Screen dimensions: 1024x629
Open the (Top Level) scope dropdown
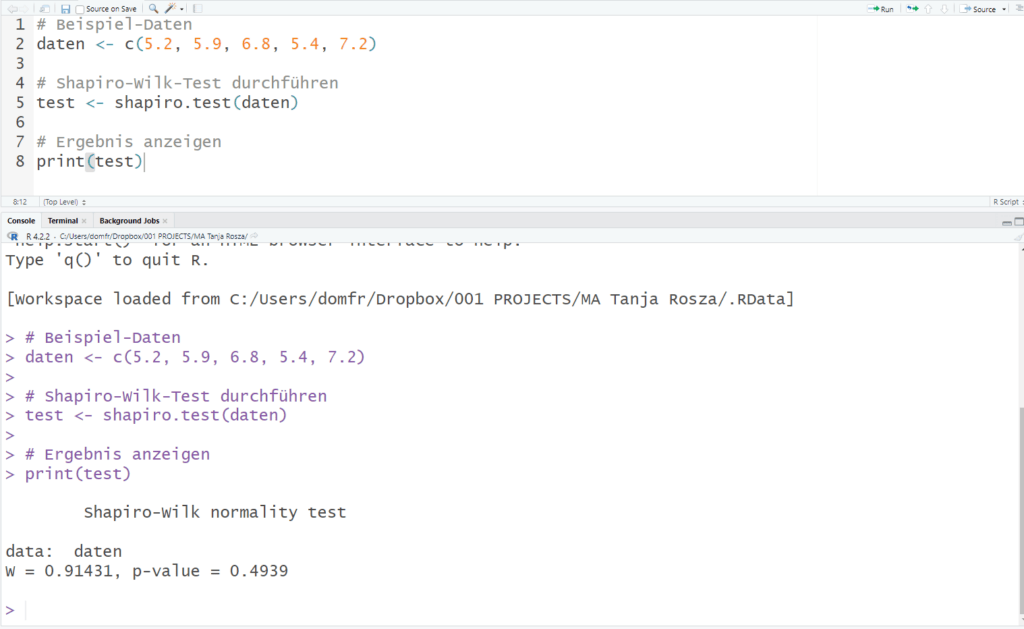(x=64, y=202)
